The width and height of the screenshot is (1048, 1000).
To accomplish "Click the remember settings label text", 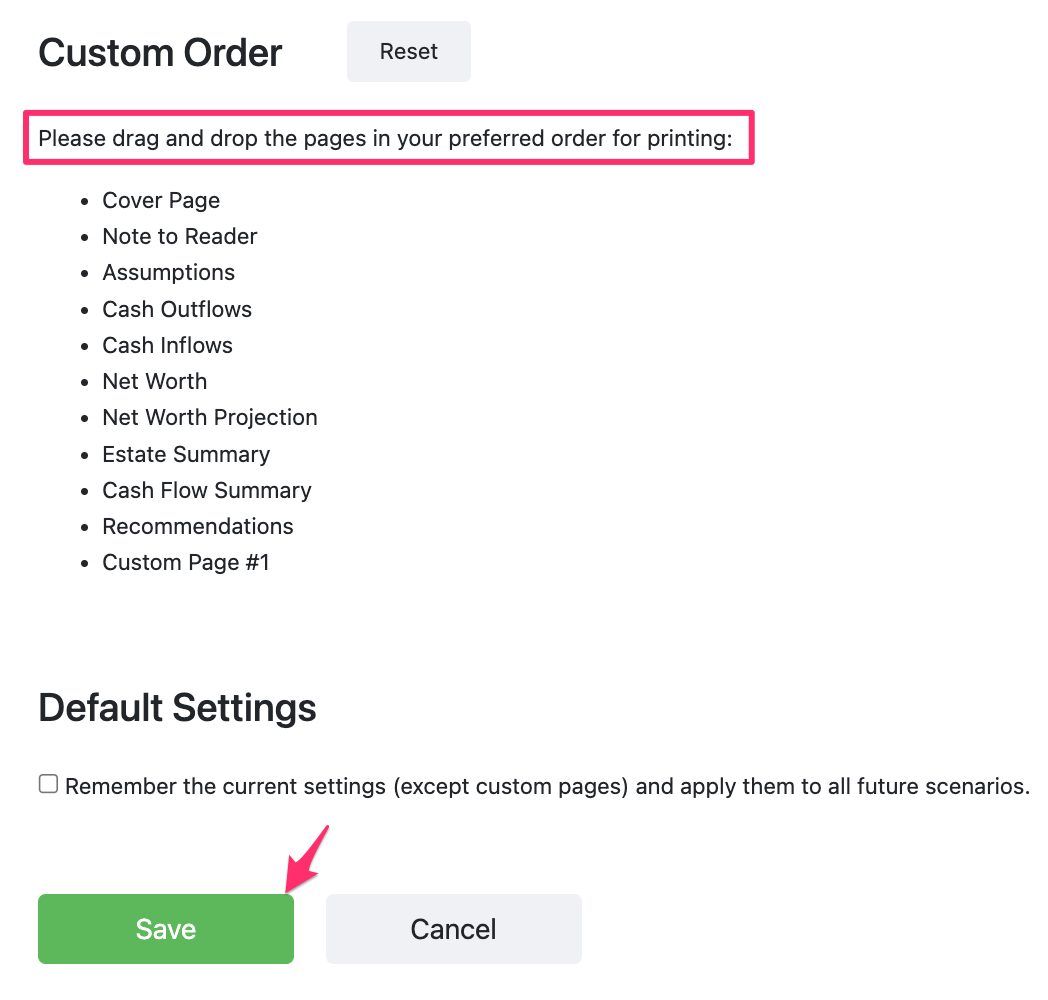I will pos(547,787).
